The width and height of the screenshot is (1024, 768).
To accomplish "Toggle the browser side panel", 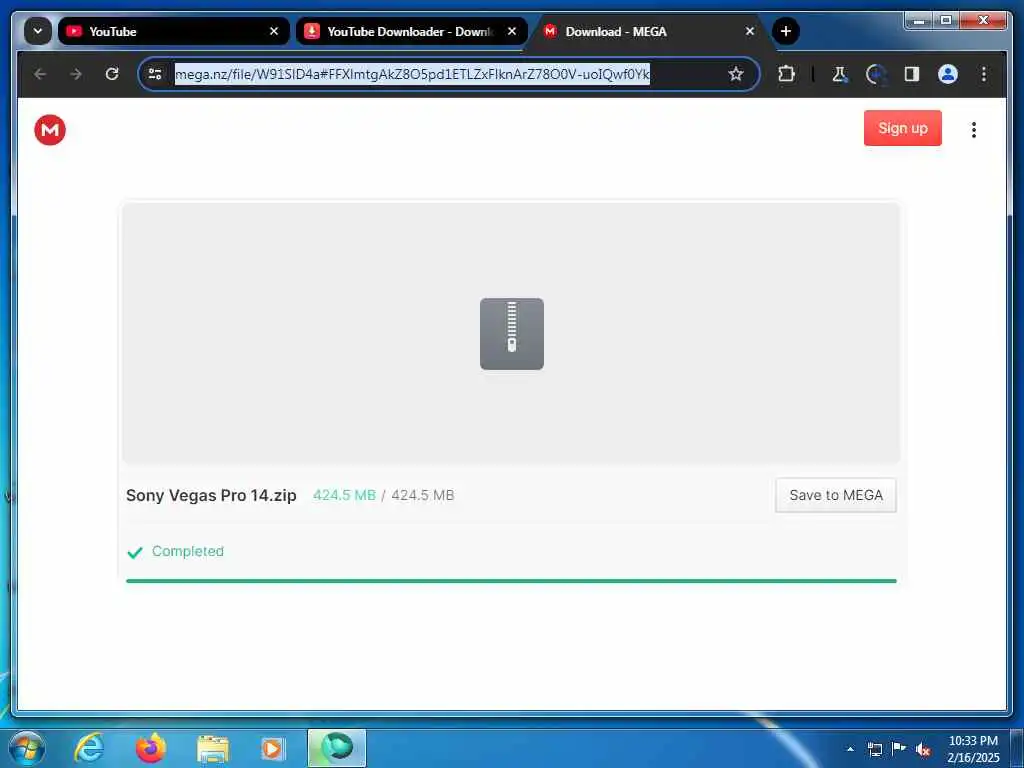I will [912, 74].
